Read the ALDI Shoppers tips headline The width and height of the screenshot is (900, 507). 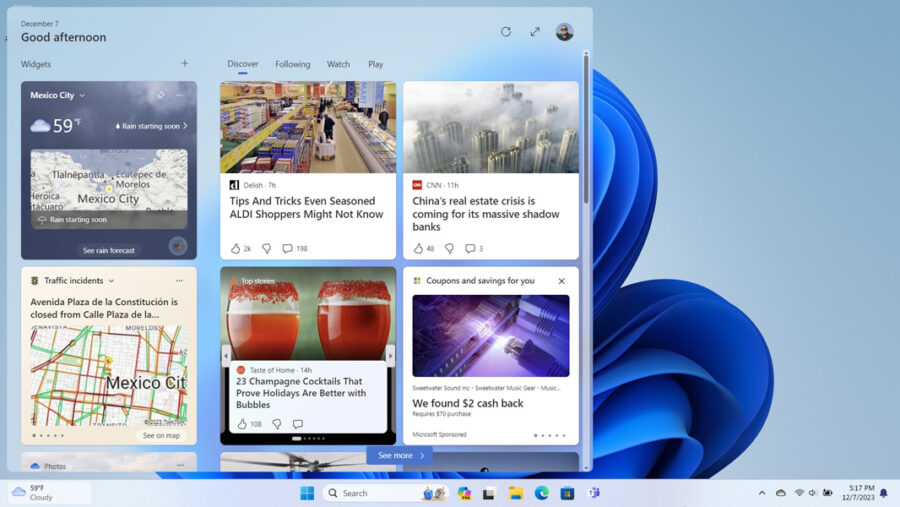[307, 207]
